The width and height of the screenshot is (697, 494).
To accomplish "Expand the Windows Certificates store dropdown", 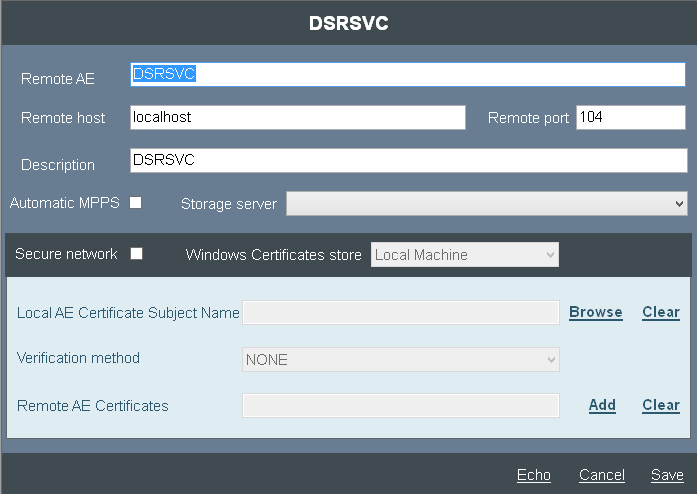I will (x=464, y=255).
